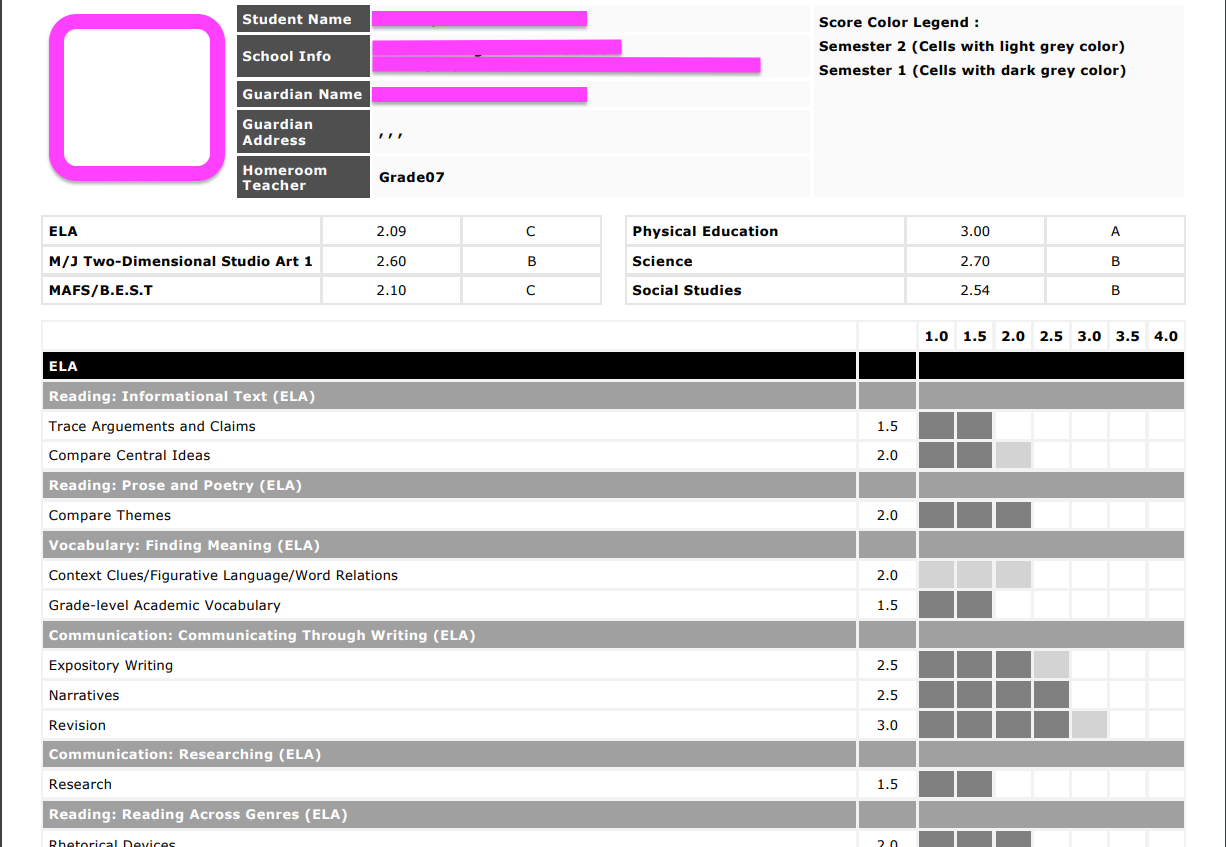Viewport: 1226px width, 847px height.
Task: Click the Research score 1.5
Action: coord(887,784)
